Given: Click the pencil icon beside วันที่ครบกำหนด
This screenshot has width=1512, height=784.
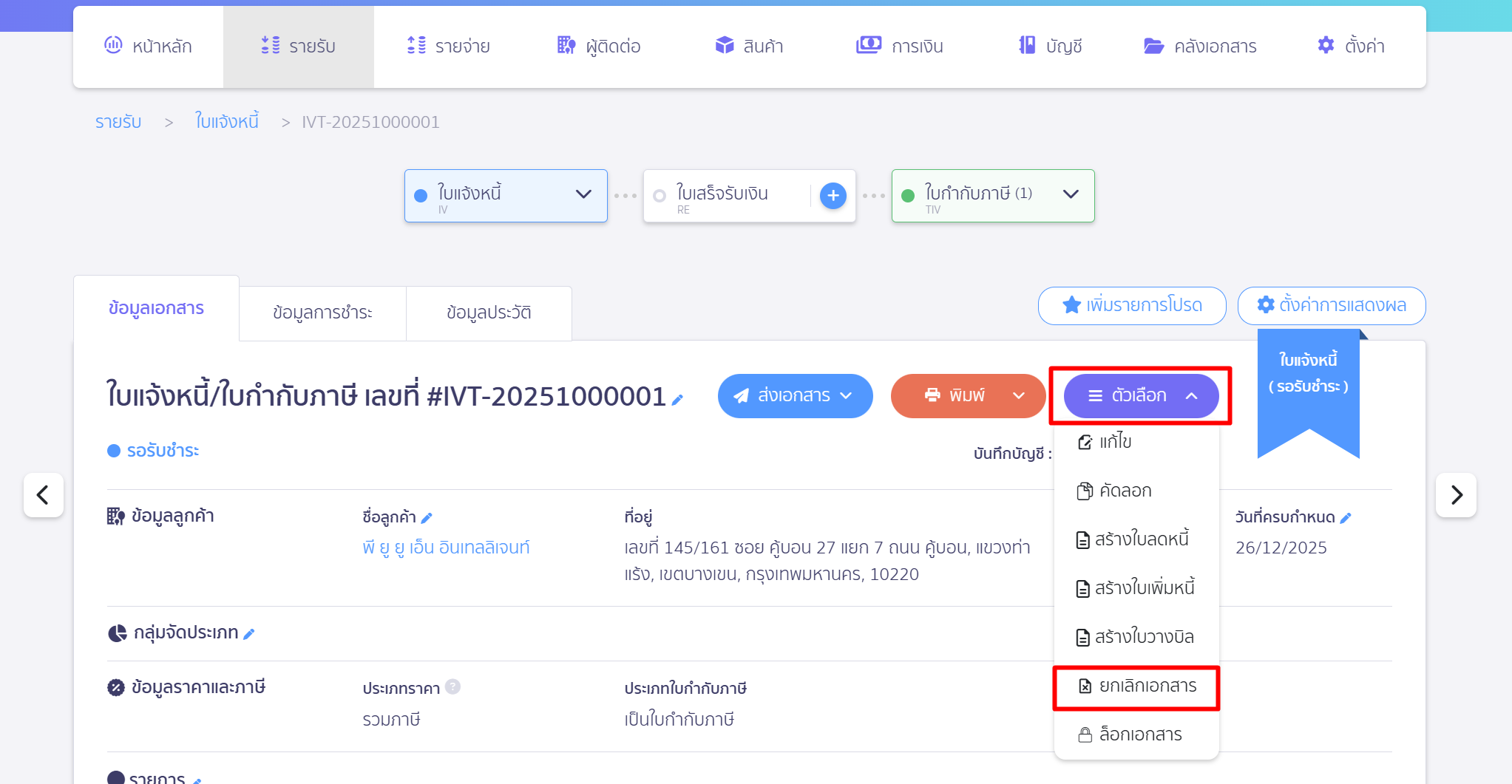Looking at the screenshot, I should coord(1346,518).
